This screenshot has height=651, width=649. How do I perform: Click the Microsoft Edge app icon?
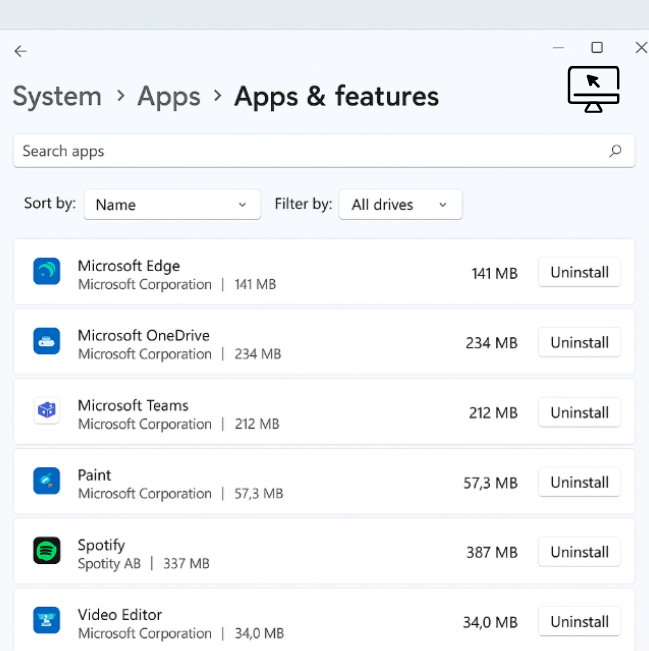pyautogui.click(x=47, y=271)
